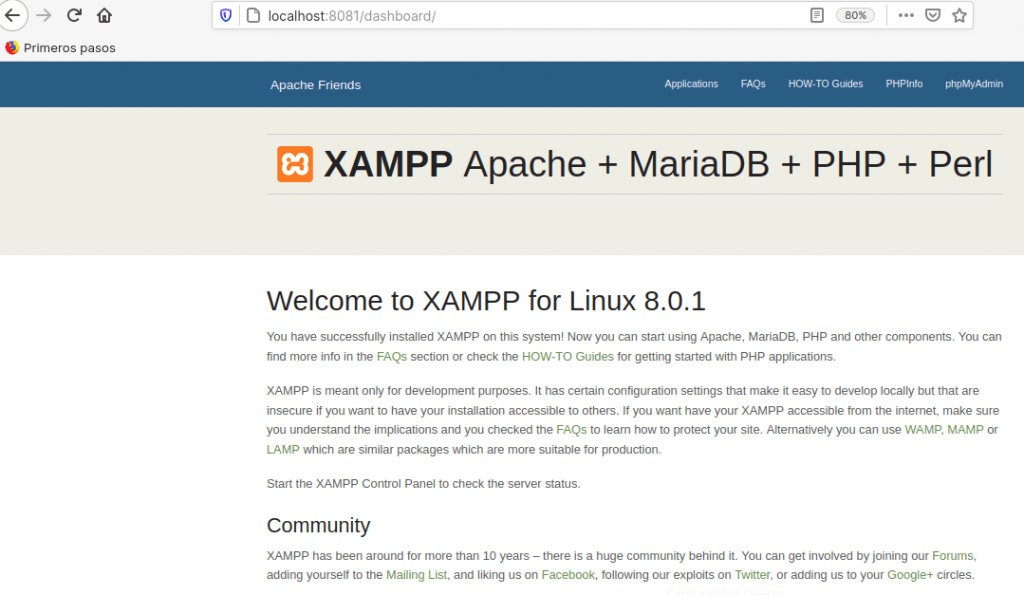Open the Primeros pasos bookmark
The image size is (1024, 595).
[60, 47]
